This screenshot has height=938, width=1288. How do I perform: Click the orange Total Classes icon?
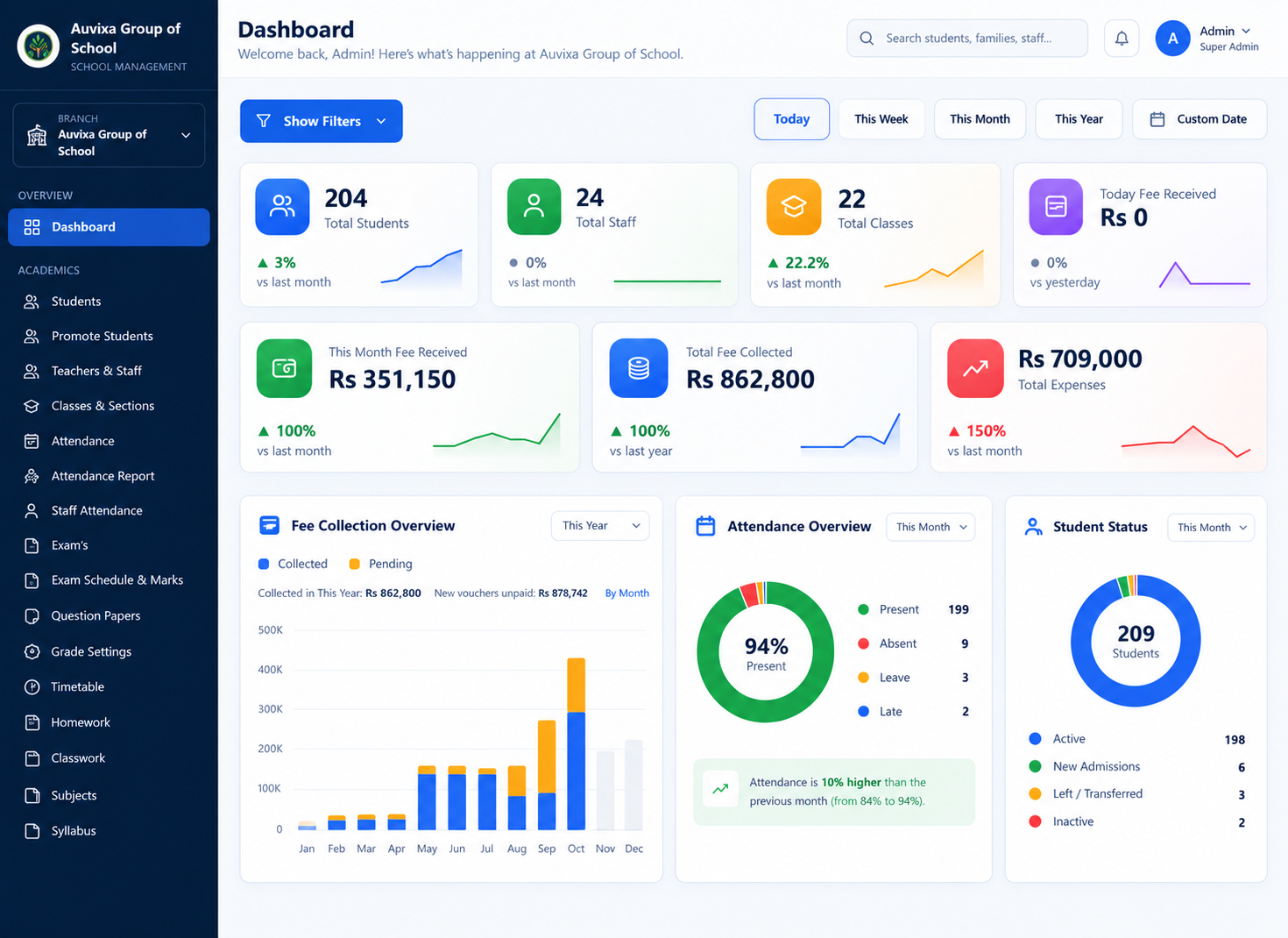794,207
